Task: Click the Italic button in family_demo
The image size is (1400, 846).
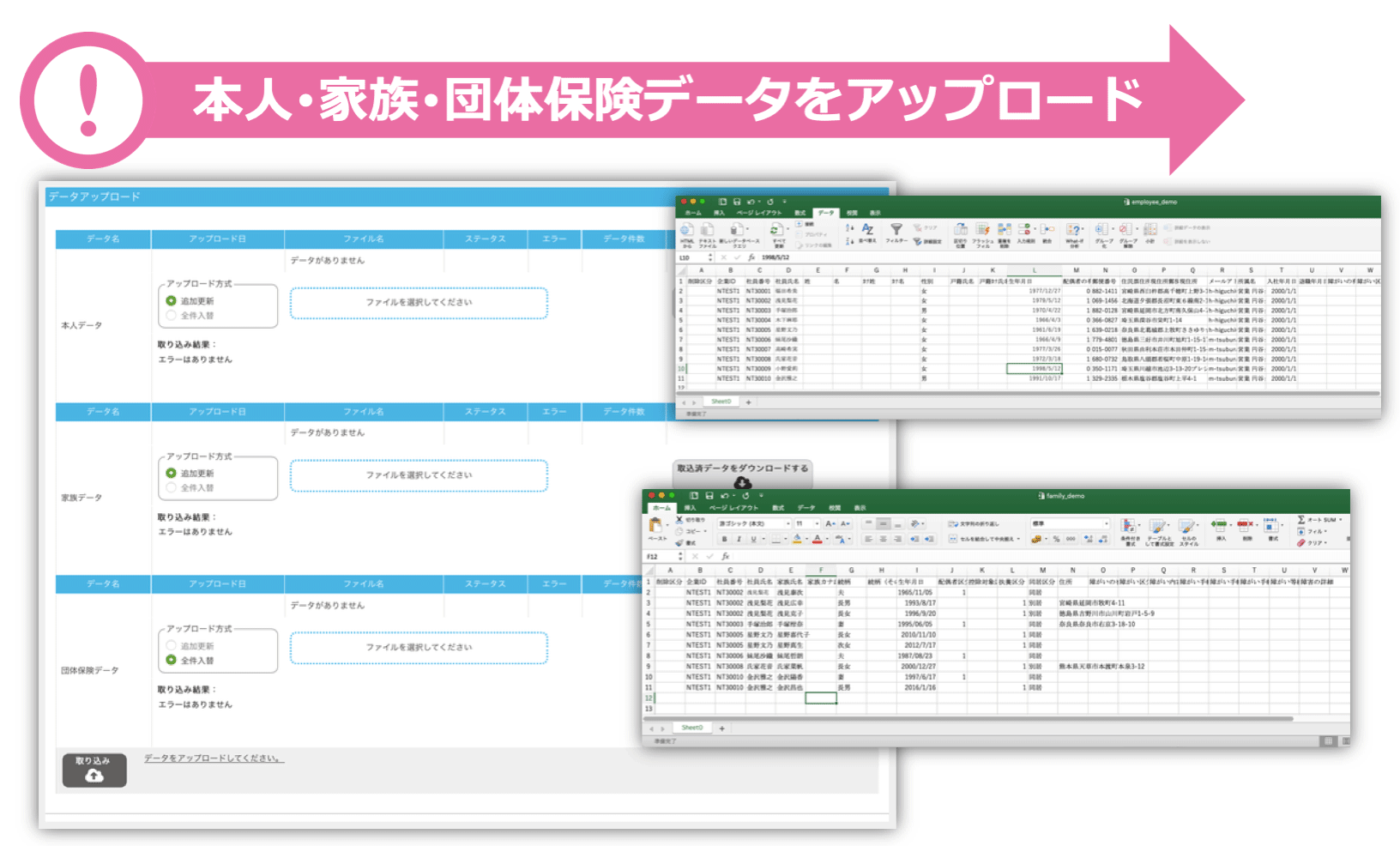Action: (739, 540)
